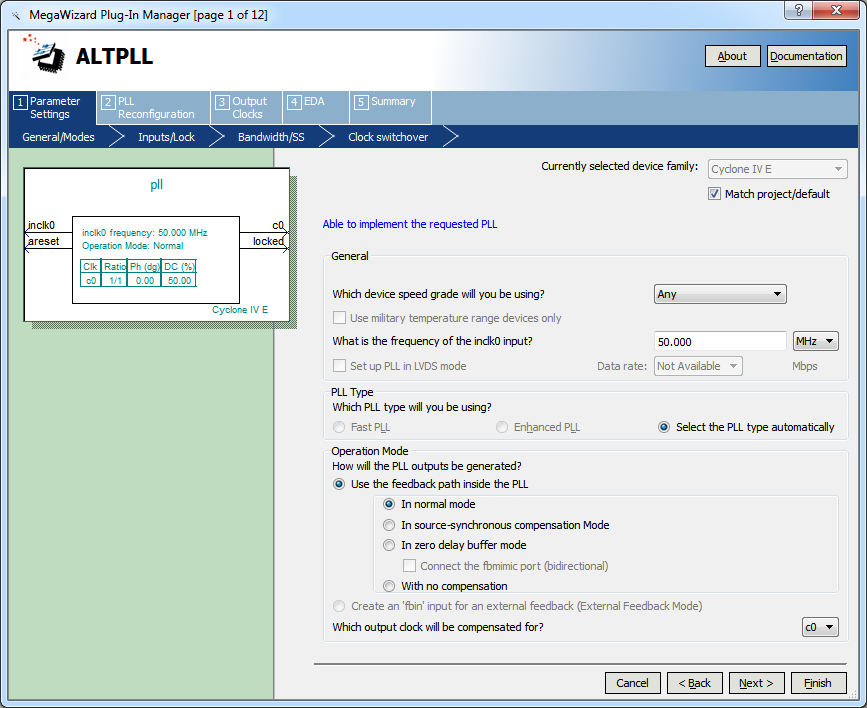Viewport: 867px width, 708px height.
Task: Close the MegaWizard window
Action: [x=836, y=10]
